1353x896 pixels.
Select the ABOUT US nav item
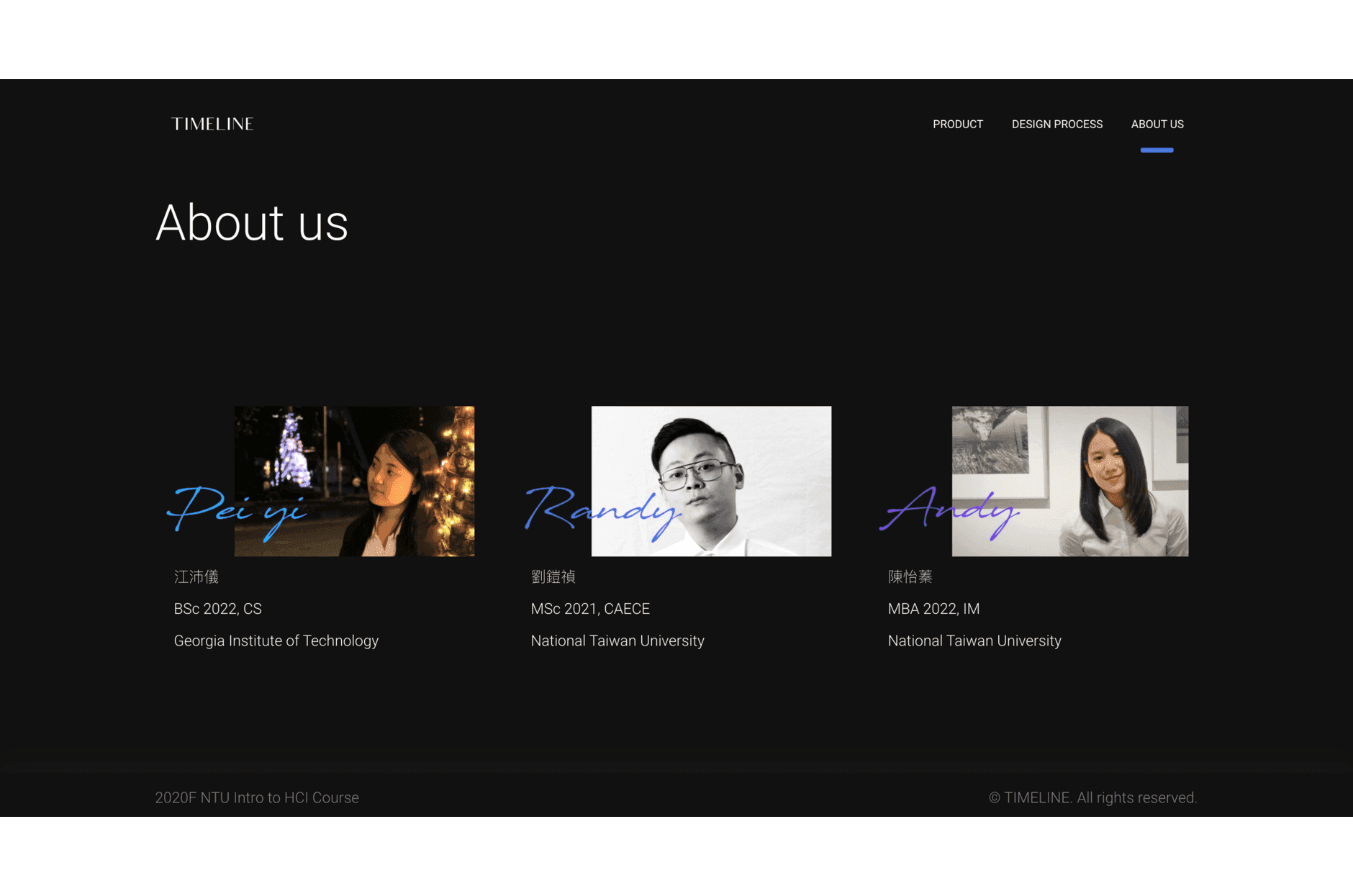(1157, 125)
